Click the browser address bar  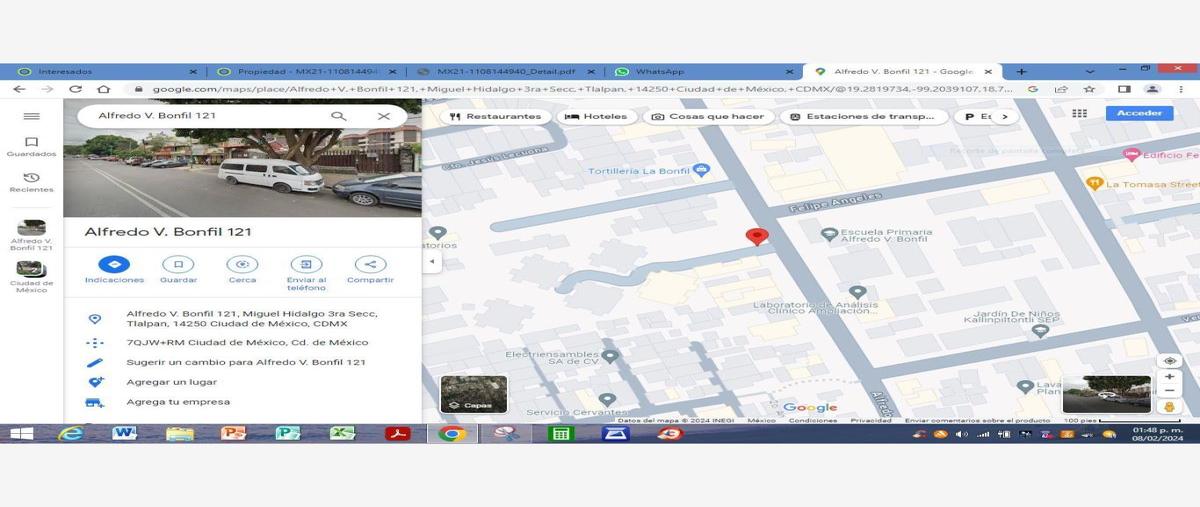click(x=580, y=89)
